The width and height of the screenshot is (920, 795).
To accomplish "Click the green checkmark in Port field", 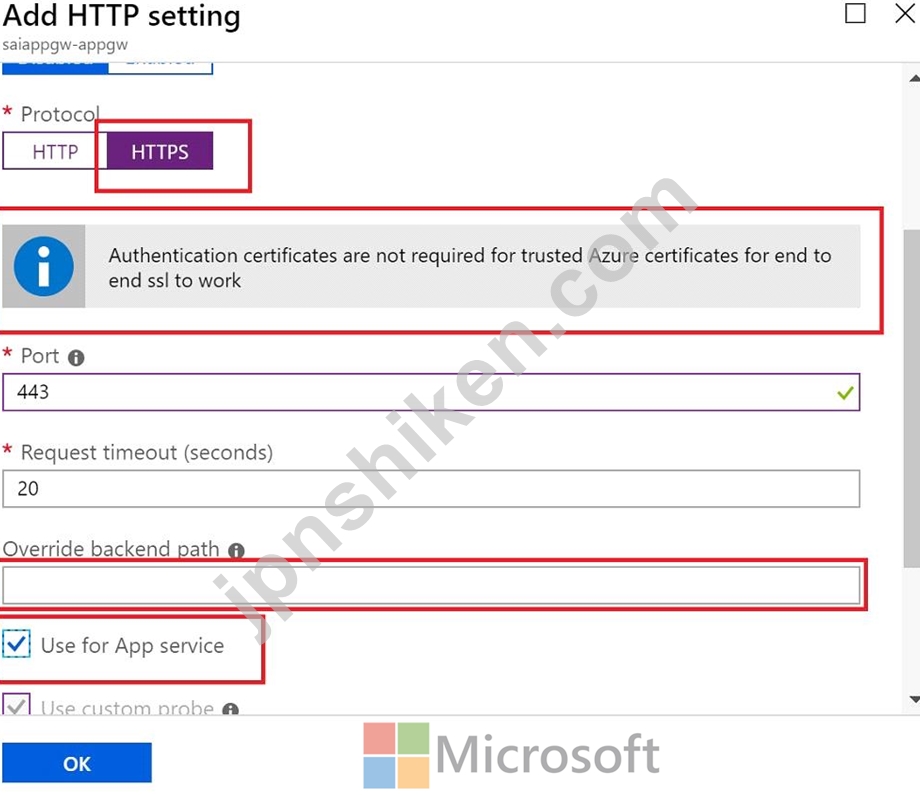I will (845, 393).
